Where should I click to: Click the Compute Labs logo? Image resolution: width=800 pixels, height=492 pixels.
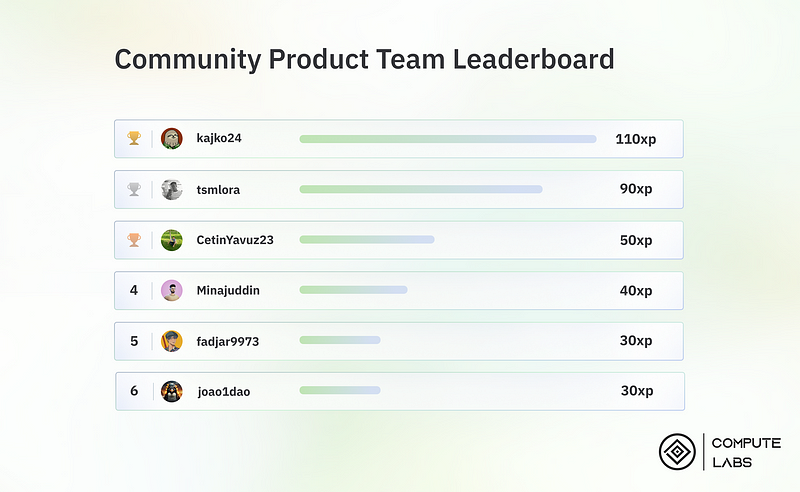[x=677, y=451]
